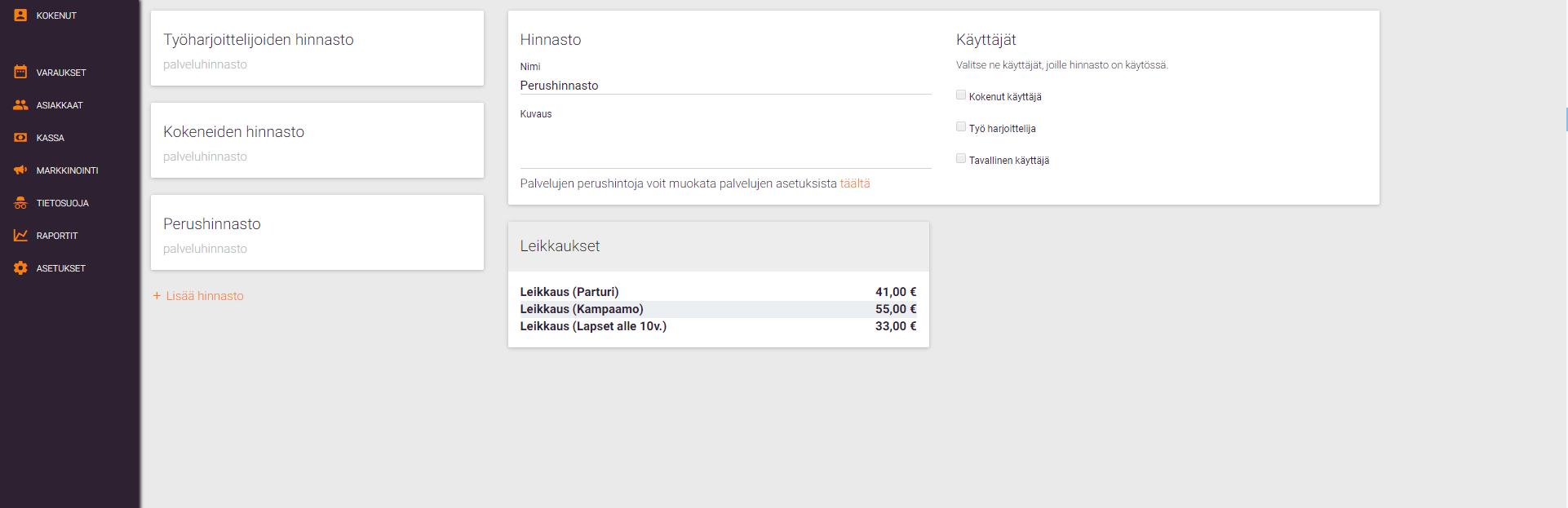Screen dimensions: 1568x508
Task: Click into the Kuvaus description field
Action: tap(724, 144)
